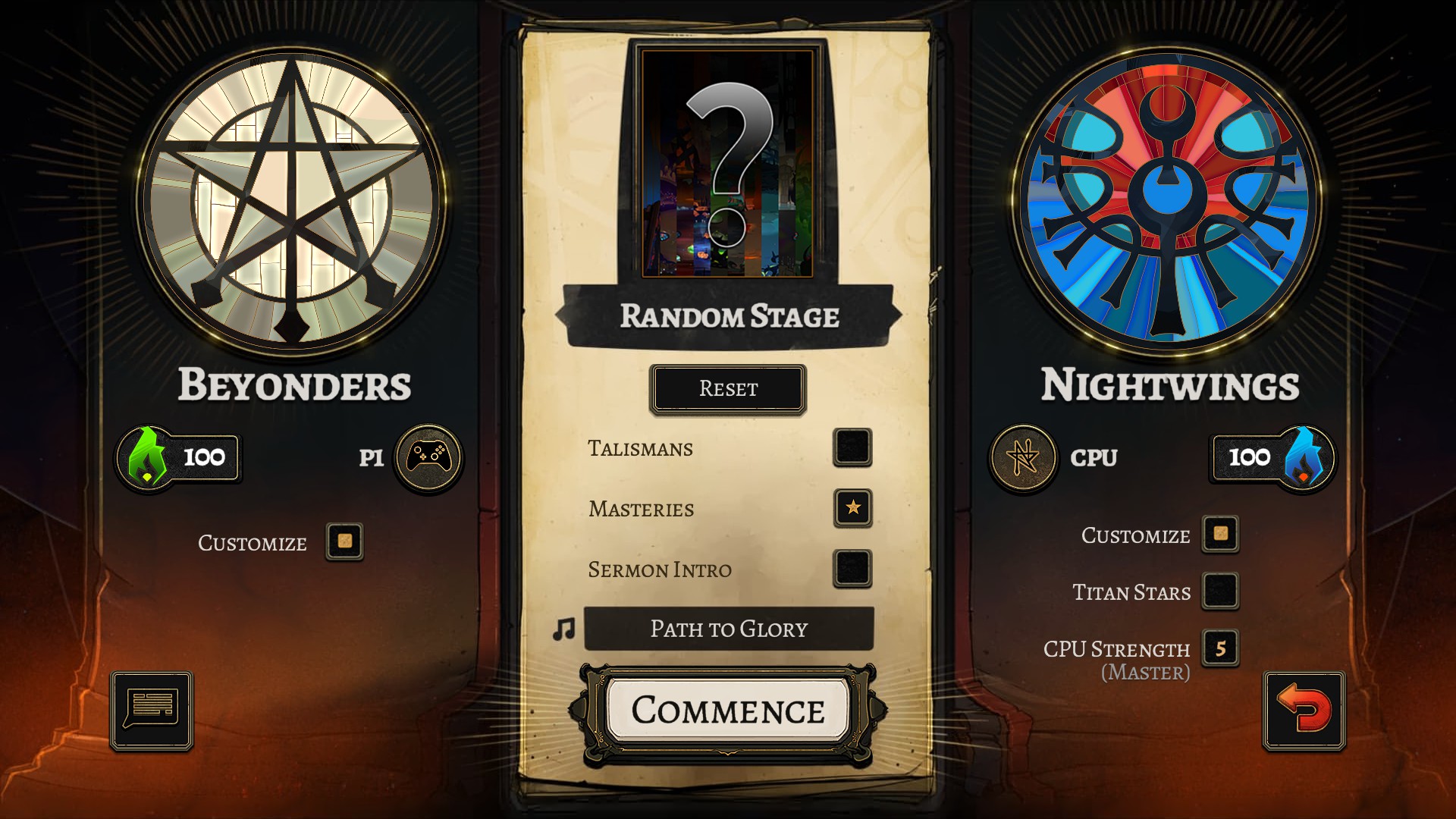The image size is (1456, 819).
Task: Enable the Sermon Intro checkbox
Action: (x=852, y=568)
